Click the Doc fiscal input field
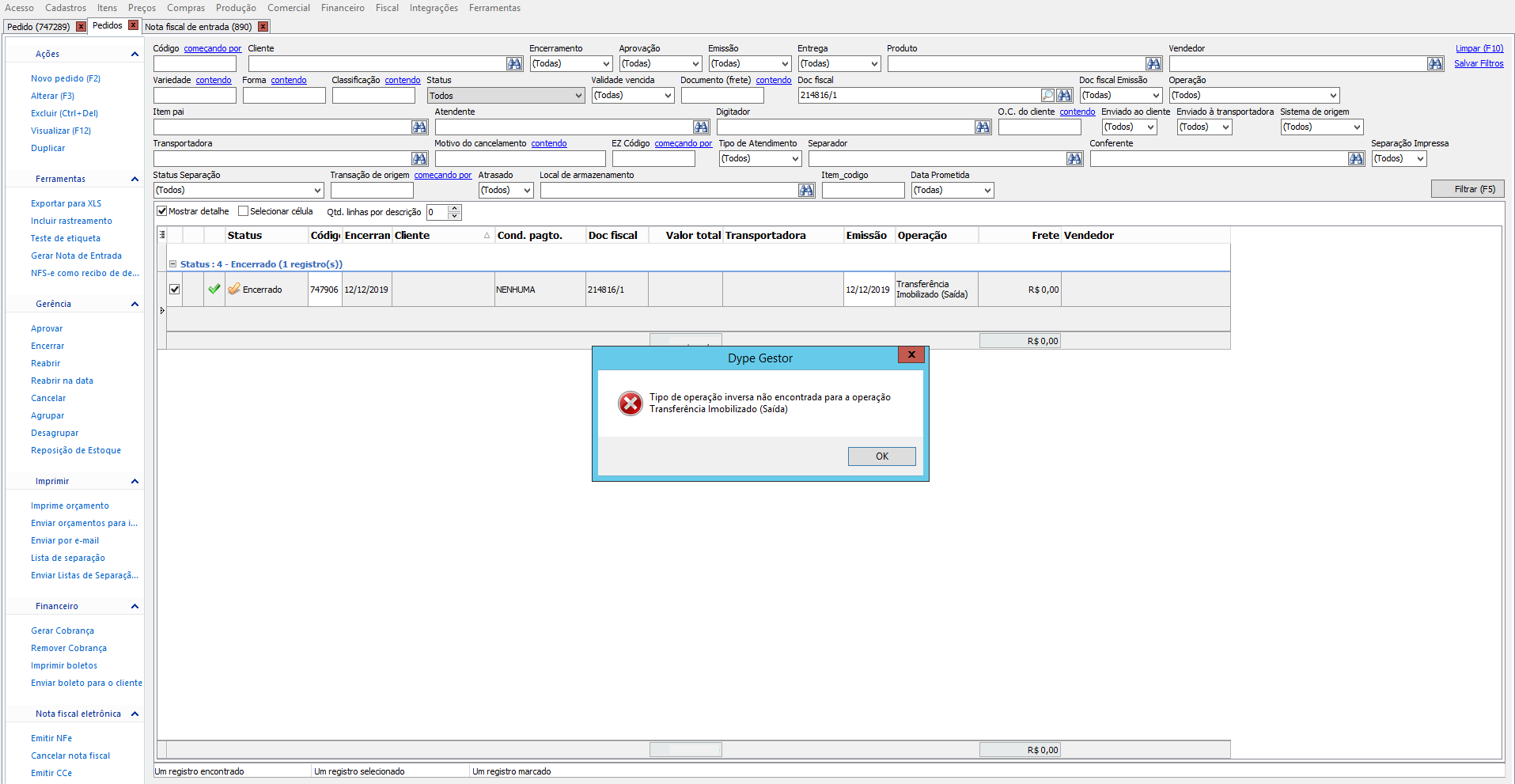 [x=918, y=95]
